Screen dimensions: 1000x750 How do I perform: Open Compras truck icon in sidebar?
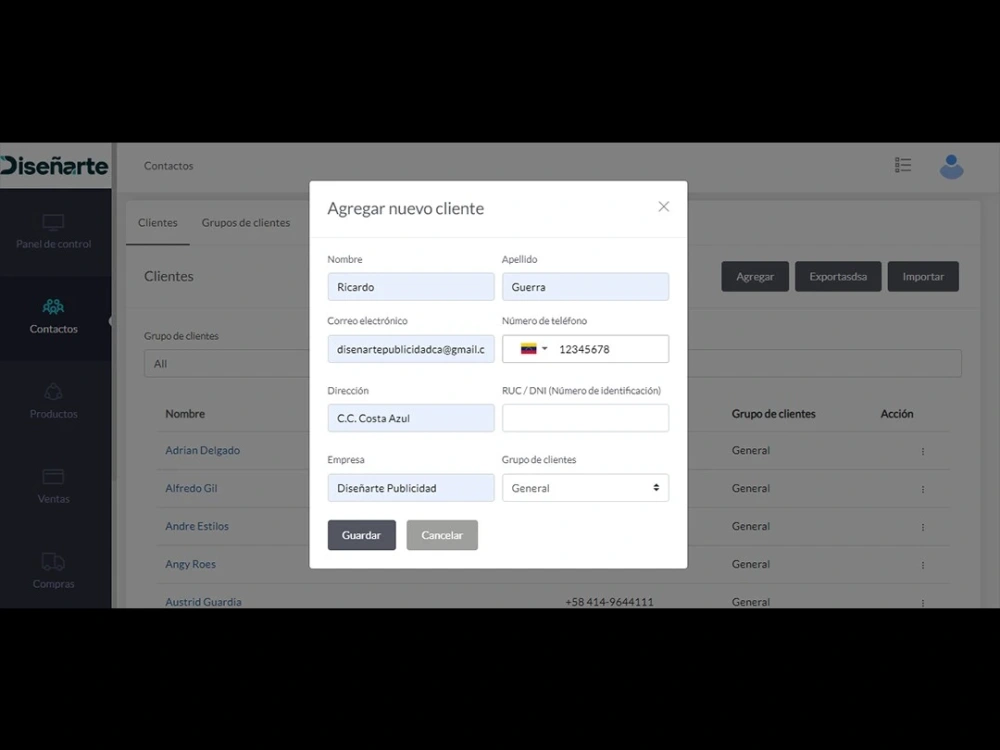(x=54, y=562)
